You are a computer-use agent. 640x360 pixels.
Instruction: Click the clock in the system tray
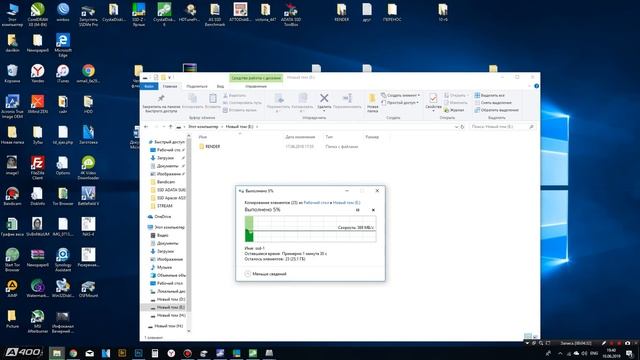[x=611, y=353]
